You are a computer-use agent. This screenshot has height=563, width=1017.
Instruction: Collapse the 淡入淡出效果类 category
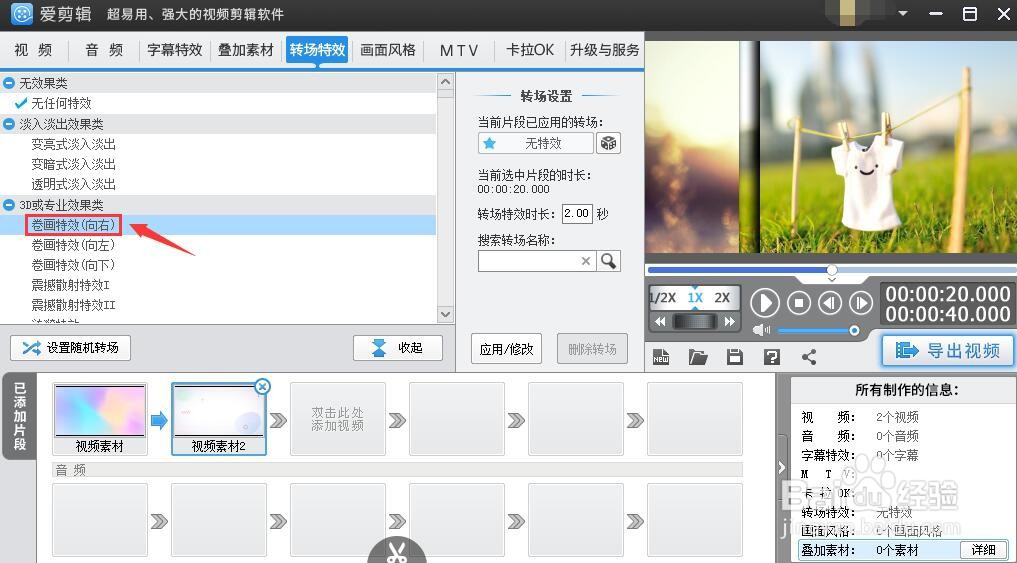pos(9,123)
